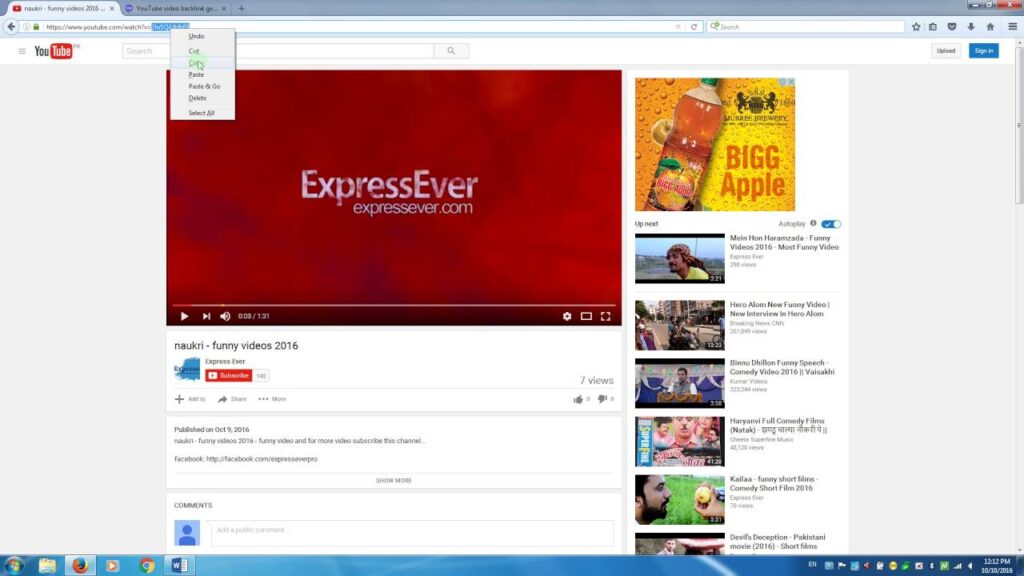The image size is (1024, 576).
Task: Enter full screen video mode
Action: 605,316
